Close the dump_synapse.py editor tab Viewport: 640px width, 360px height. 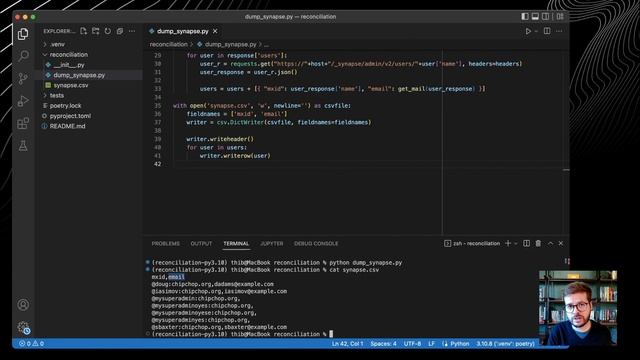pyautogui.click(x=215, y=31)
